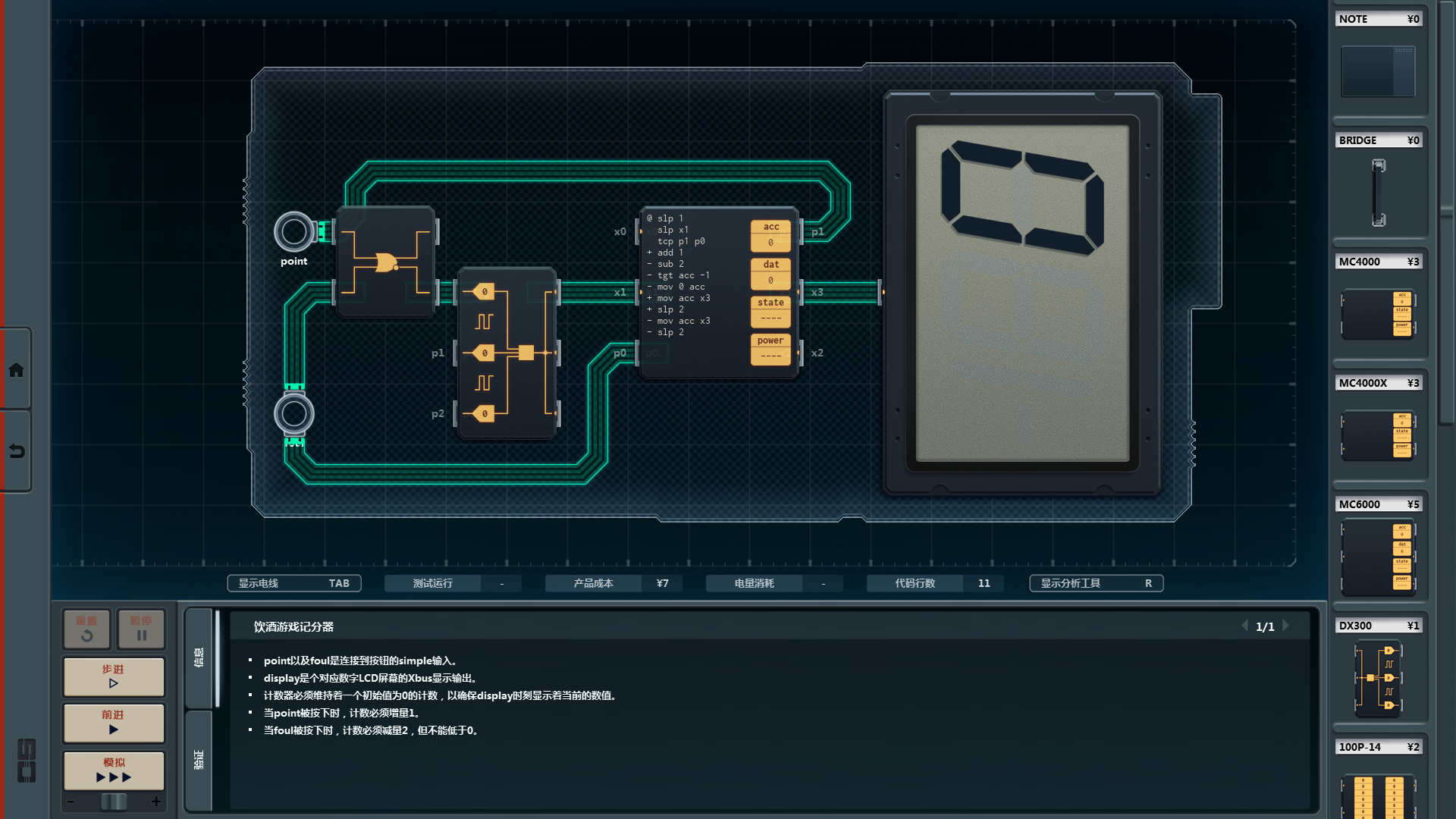Switch to the 验证 verification tab
The image size is (1456, 819).
tap(199, 759)
